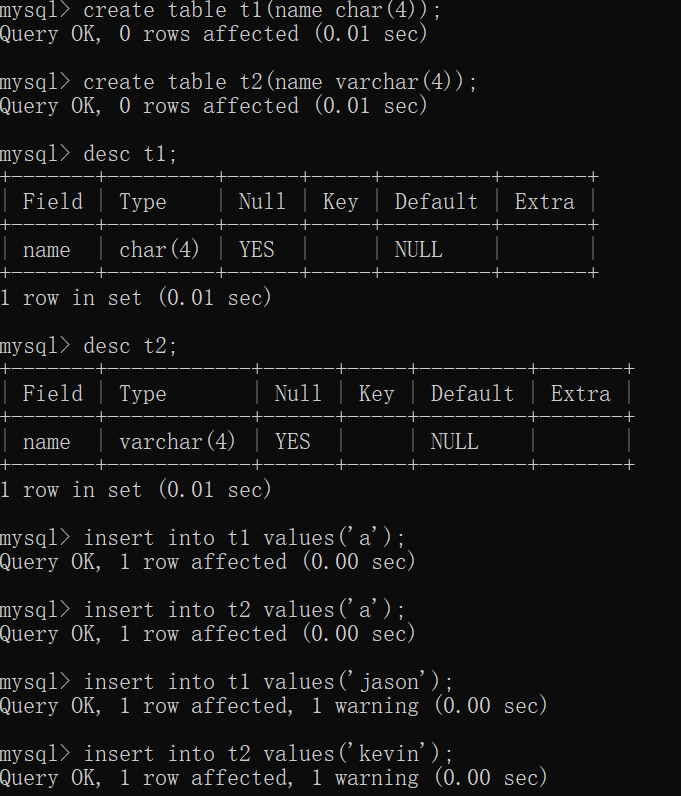This screenshot has height=796, width=681.
Task: Click the NULL default value for t1
Action: point(418,250)
